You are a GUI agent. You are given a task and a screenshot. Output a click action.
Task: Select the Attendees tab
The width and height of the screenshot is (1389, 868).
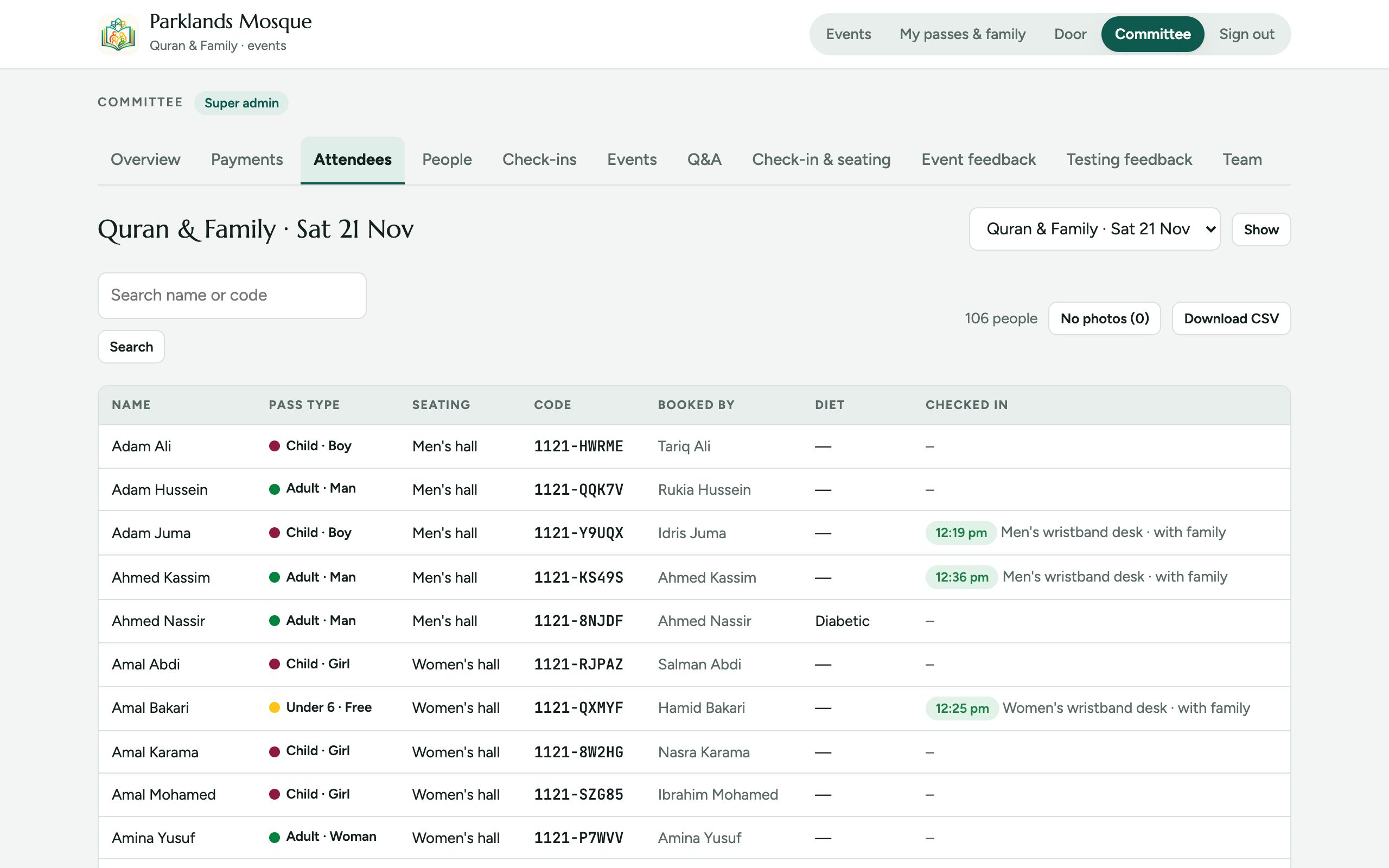click(x=353, y=159)
